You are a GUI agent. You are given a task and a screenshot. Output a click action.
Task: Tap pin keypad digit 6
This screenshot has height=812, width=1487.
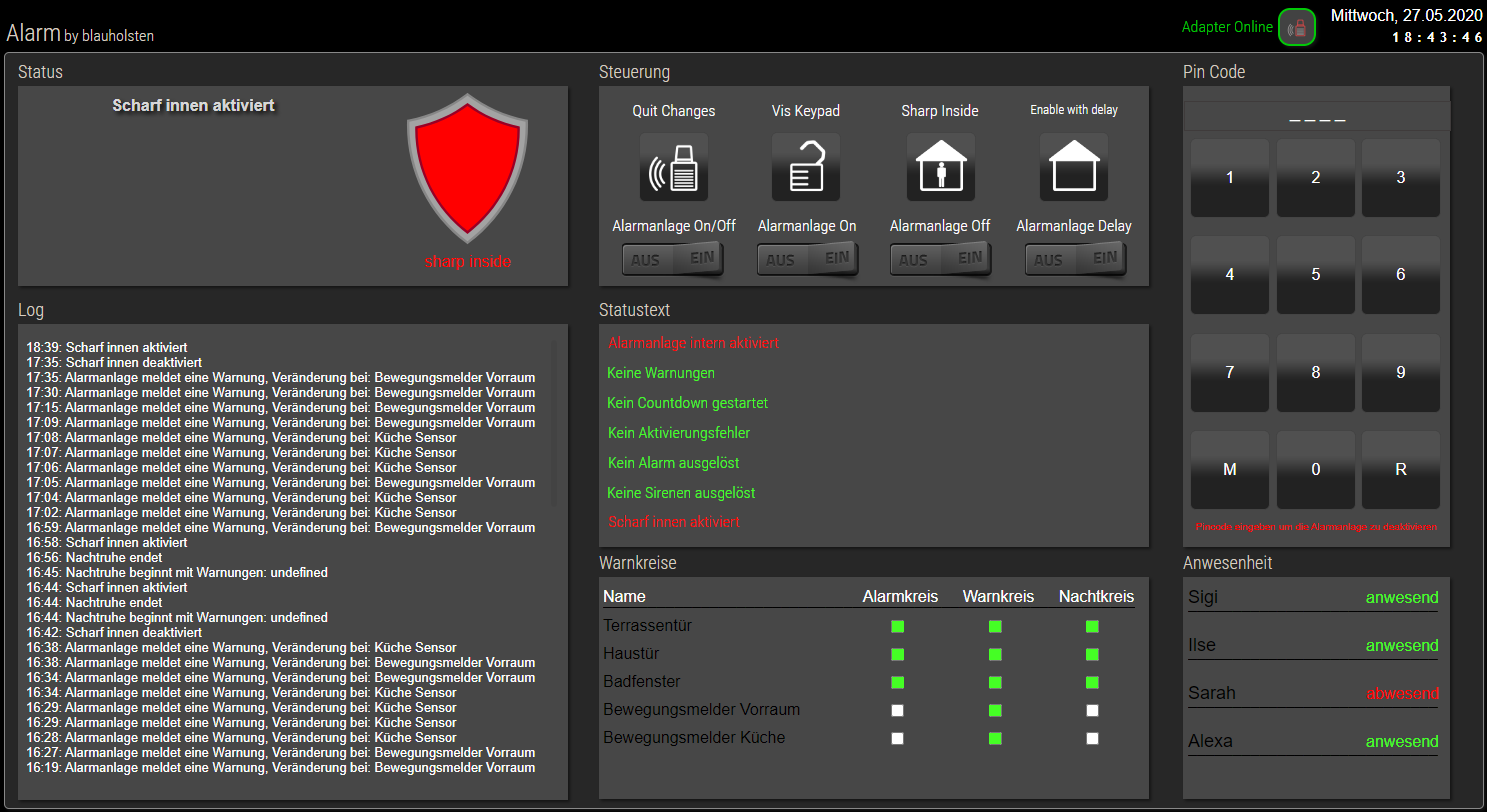[1401, 275]
